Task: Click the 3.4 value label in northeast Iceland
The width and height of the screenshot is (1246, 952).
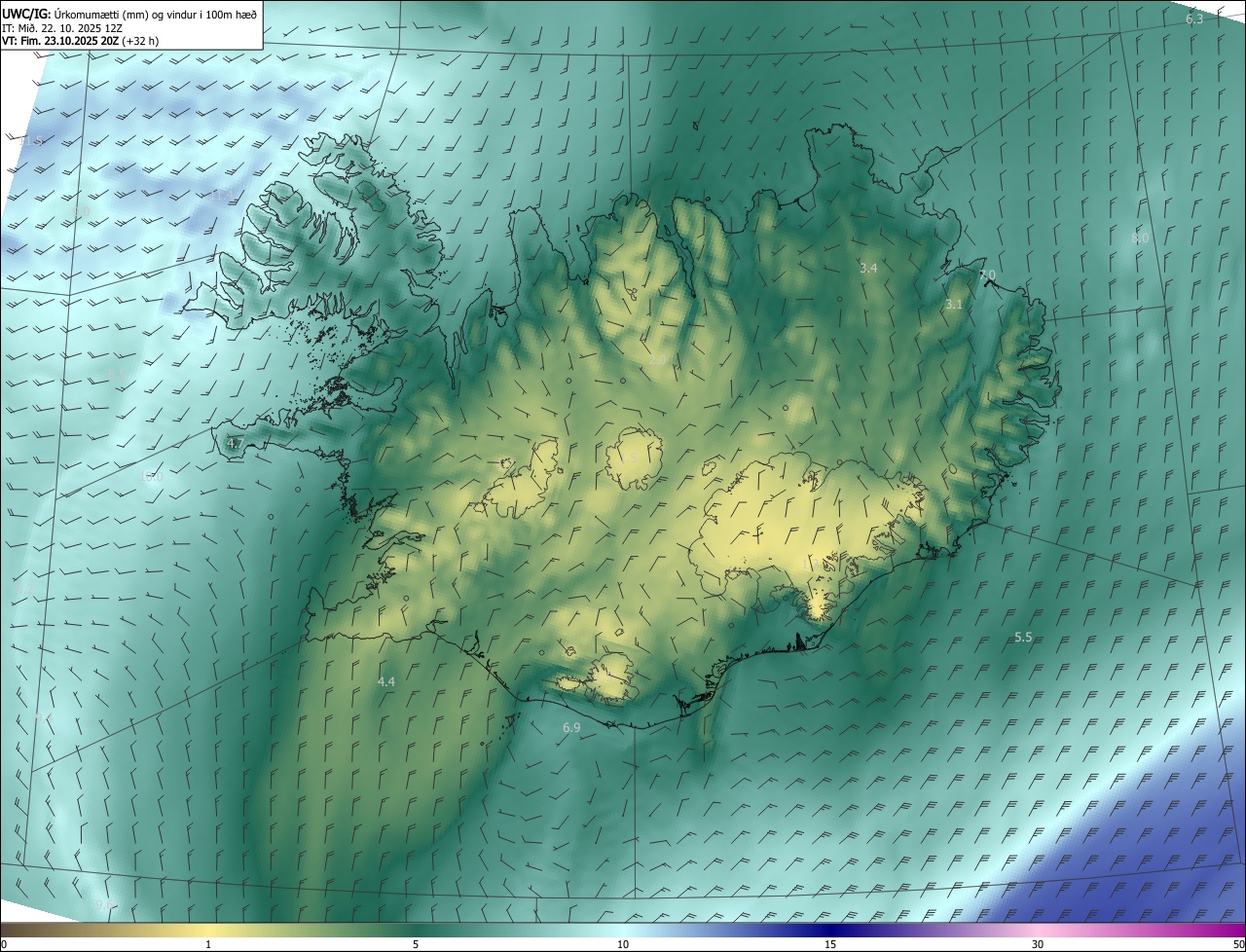Action: [x=868, y=268]
